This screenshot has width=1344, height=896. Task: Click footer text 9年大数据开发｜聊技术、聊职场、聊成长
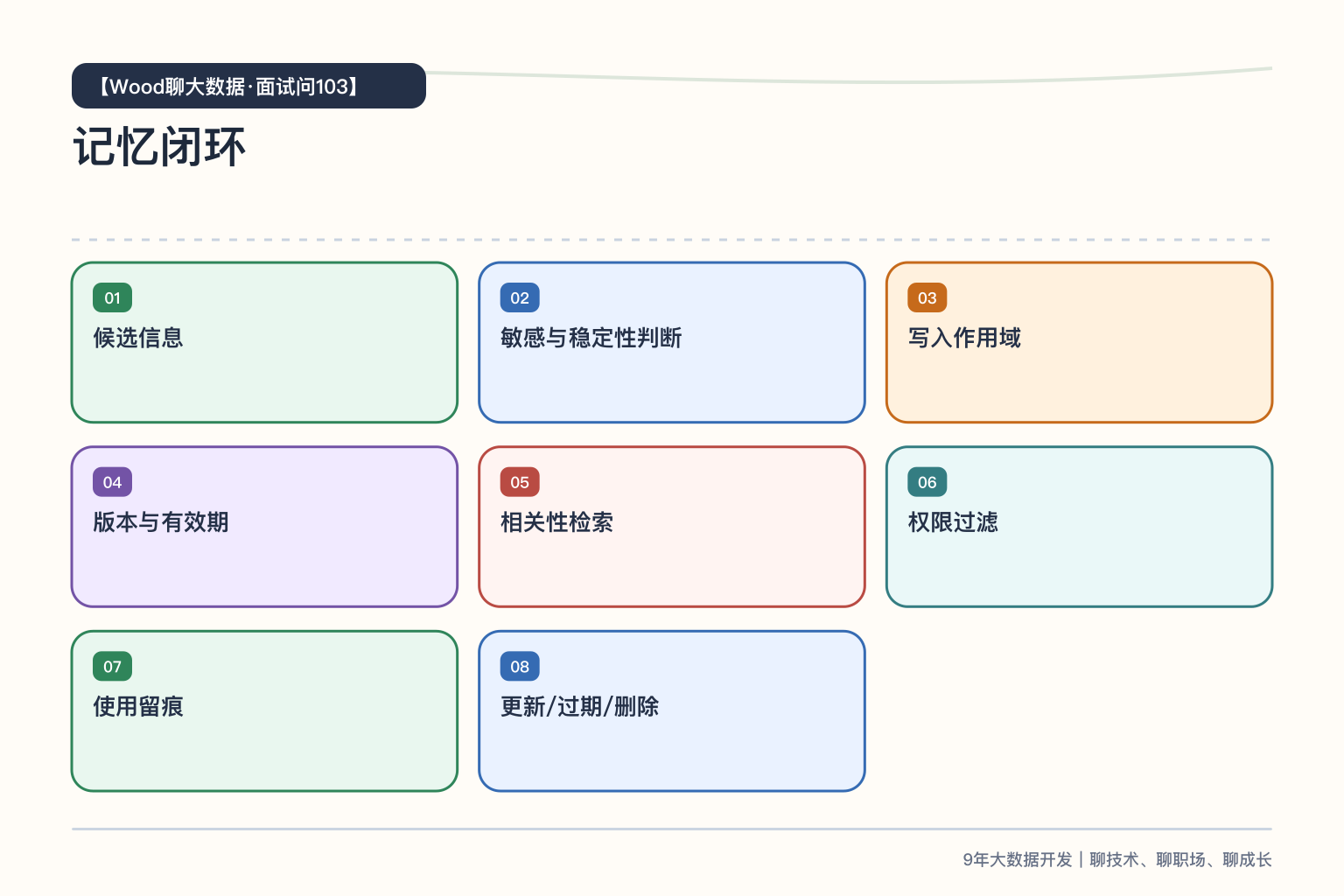click(1117, 859)
